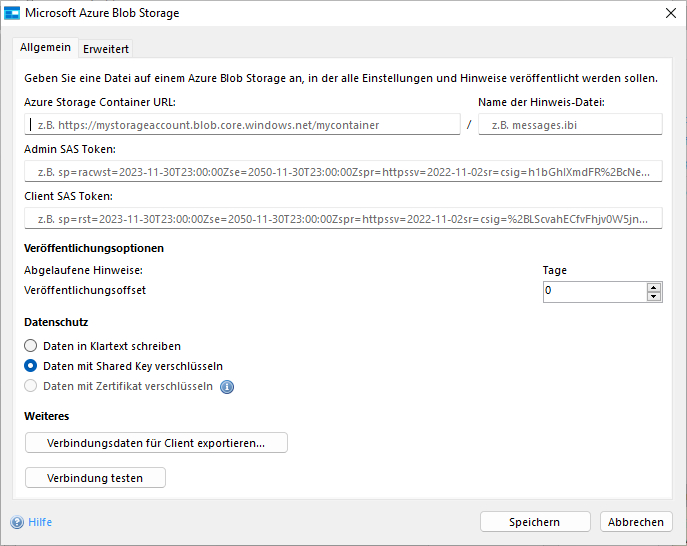Click the info icon beside Zertifikat option
The width and height of the screenshot is (687, 546).
(227, 387)
